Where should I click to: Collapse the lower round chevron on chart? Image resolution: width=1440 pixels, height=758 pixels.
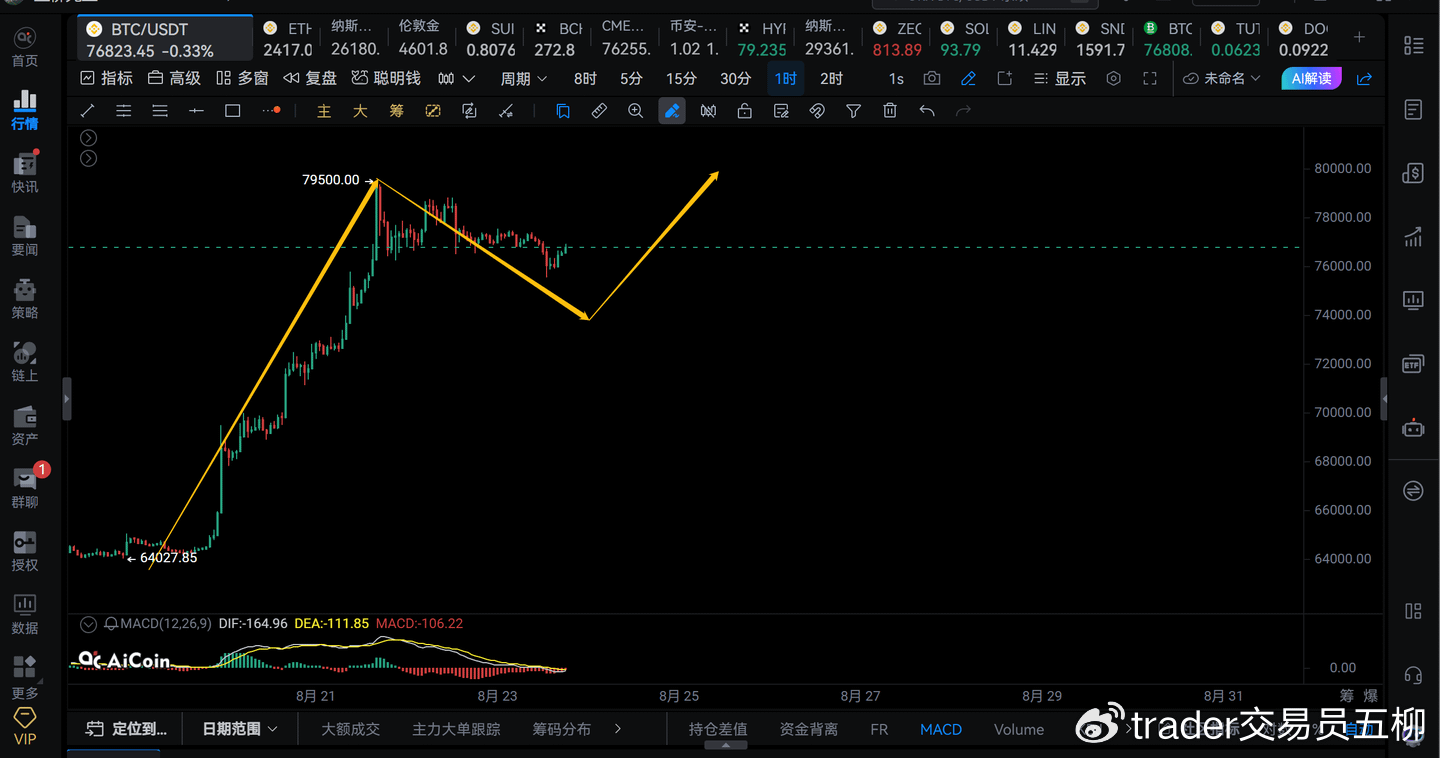88,158
